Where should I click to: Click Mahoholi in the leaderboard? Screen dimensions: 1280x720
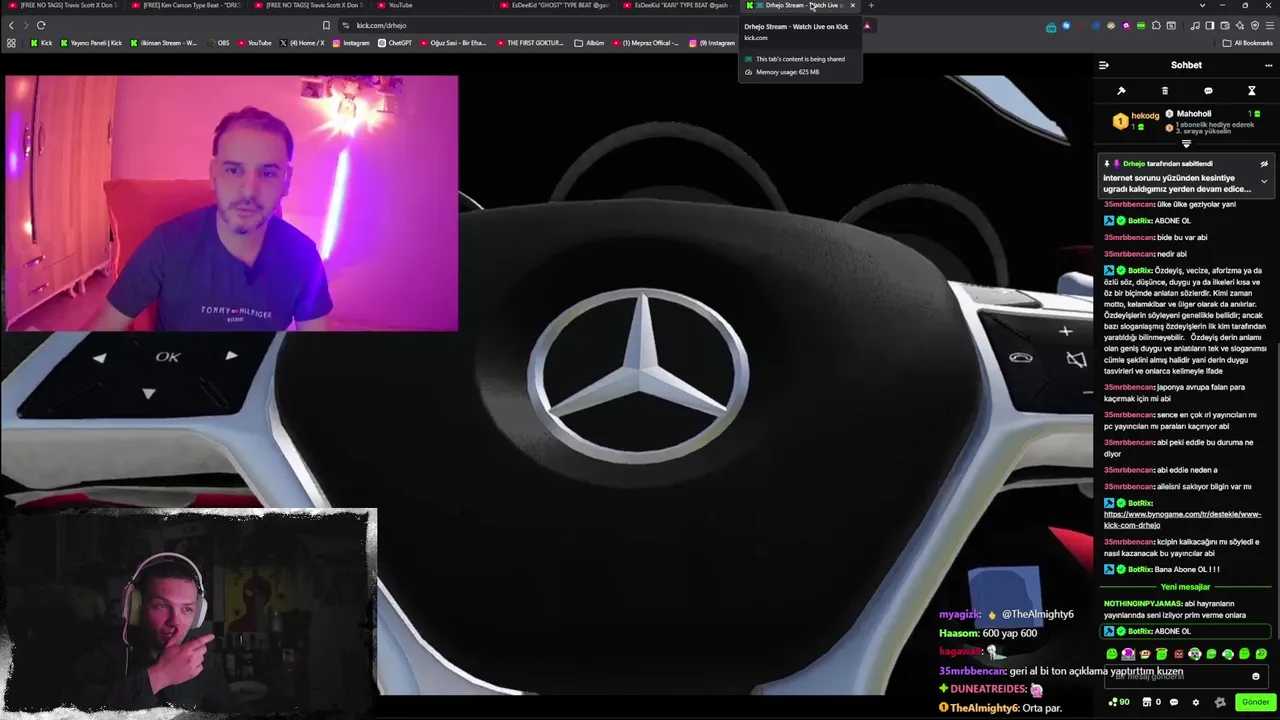point(1194,114)
